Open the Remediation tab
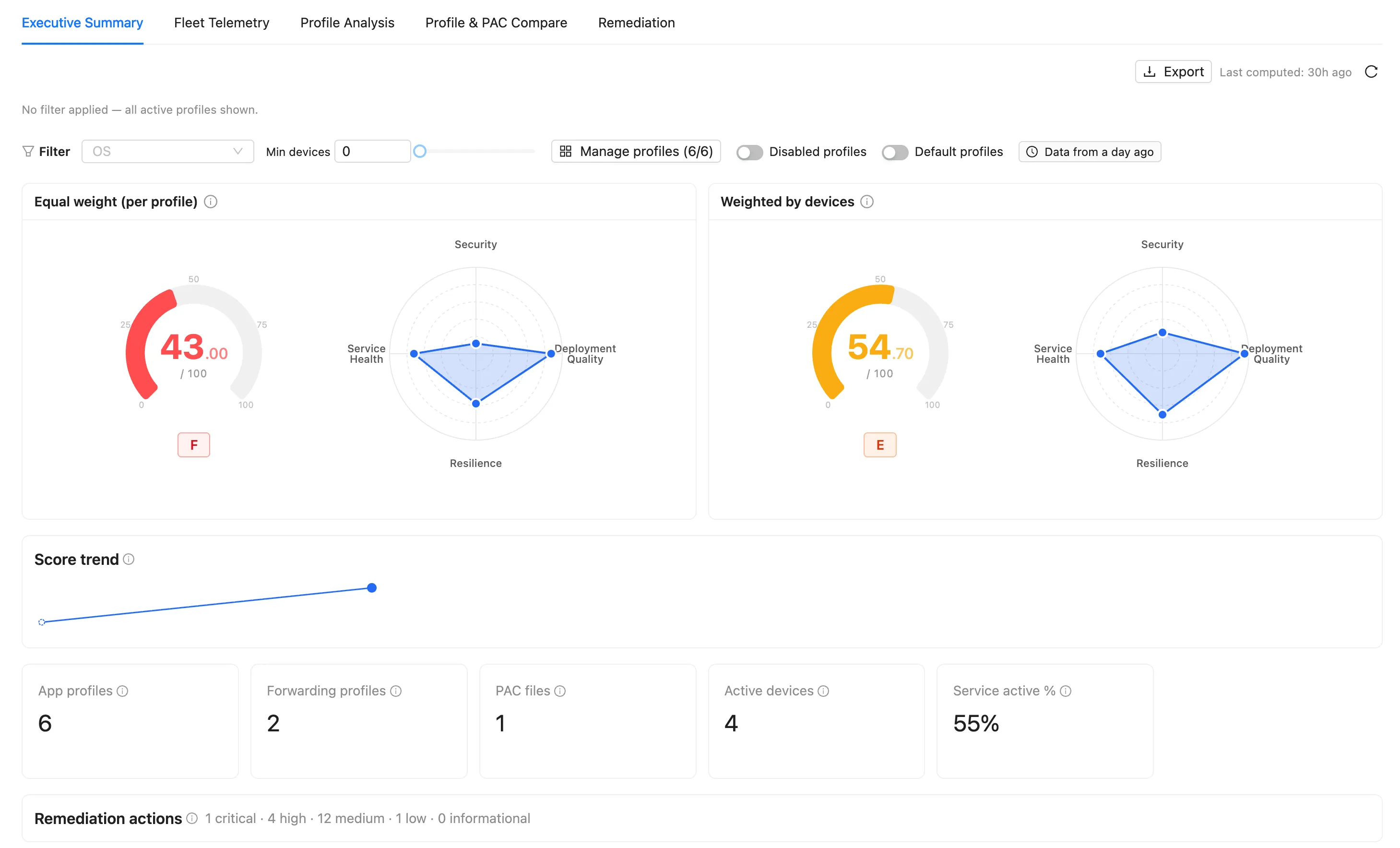This screenshot has height=848, width=1400. (636, 23)
